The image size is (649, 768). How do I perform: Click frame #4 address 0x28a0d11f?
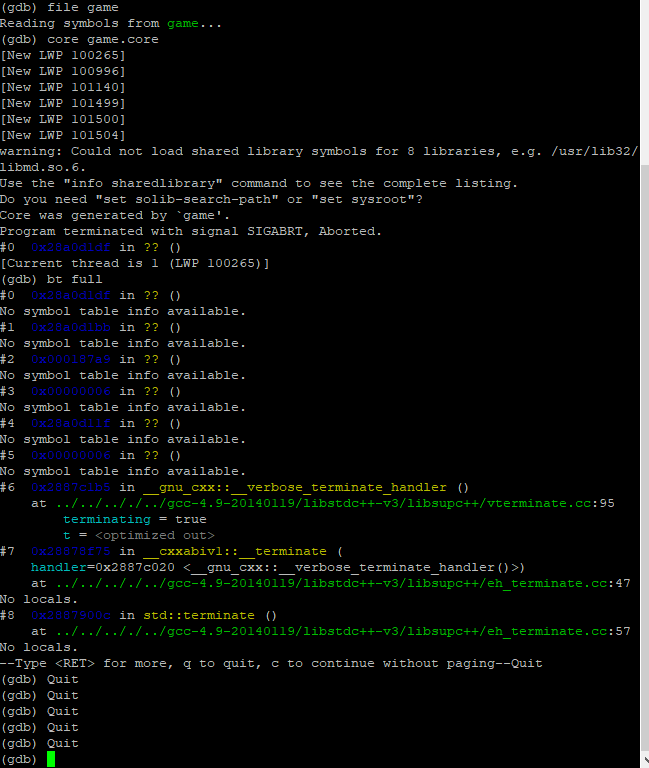71,424
